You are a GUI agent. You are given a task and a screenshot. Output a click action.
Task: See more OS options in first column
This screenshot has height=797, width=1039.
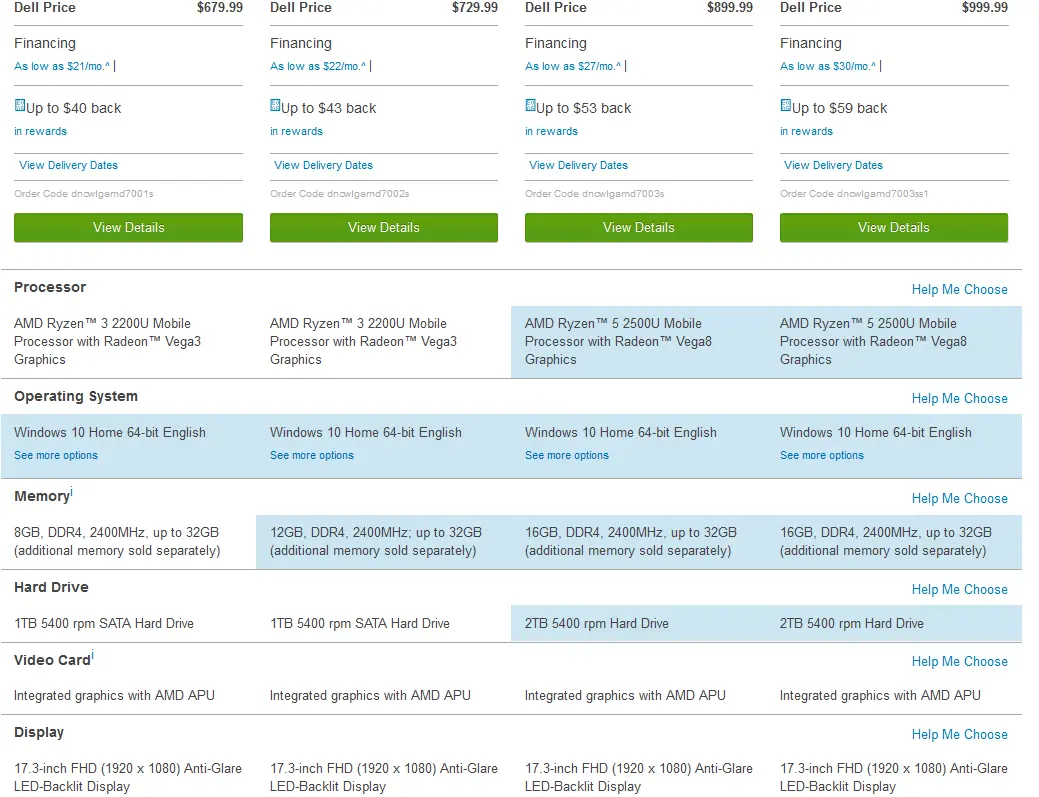point(56,455)
